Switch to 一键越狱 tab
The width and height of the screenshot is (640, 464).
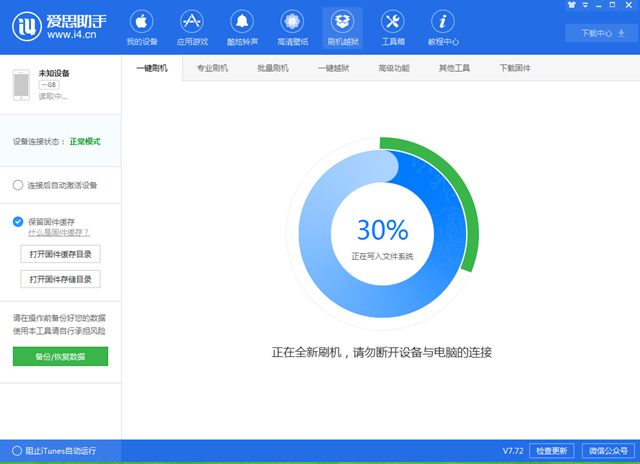(x=333, y=68)
